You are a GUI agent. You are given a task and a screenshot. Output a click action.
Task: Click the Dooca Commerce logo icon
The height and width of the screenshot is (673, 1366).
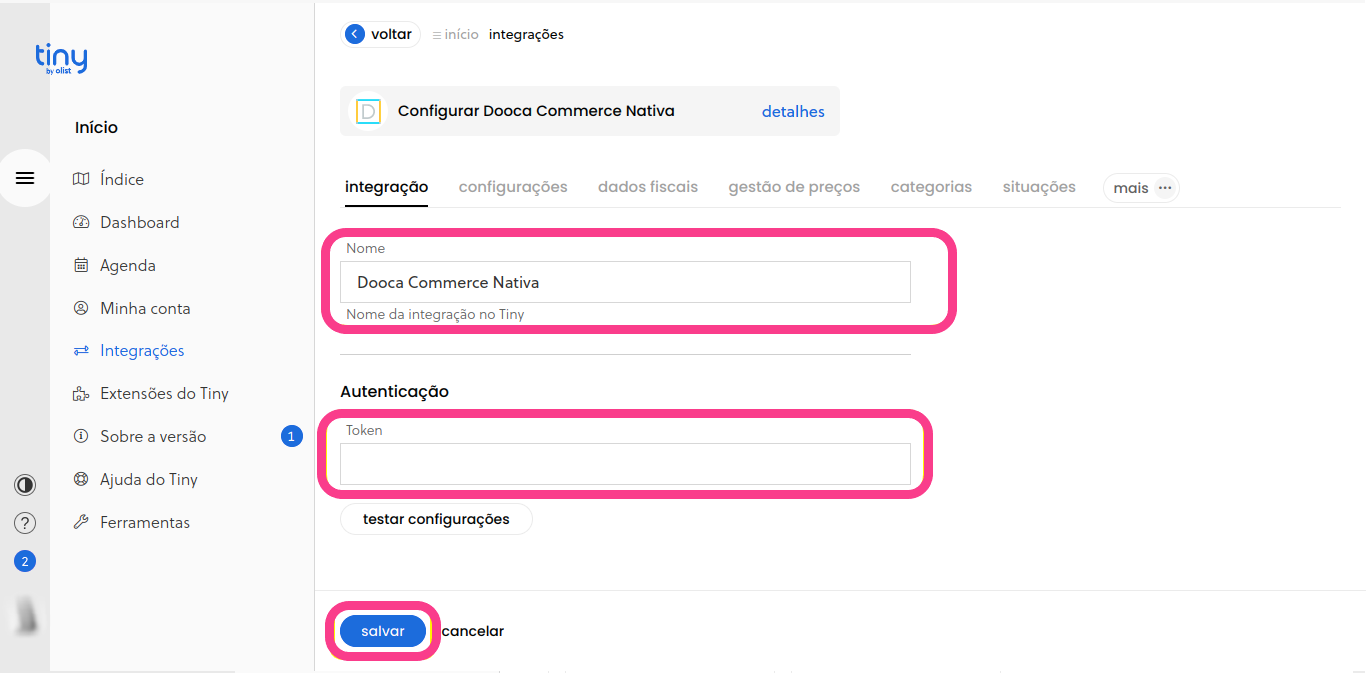pos(369,111)
